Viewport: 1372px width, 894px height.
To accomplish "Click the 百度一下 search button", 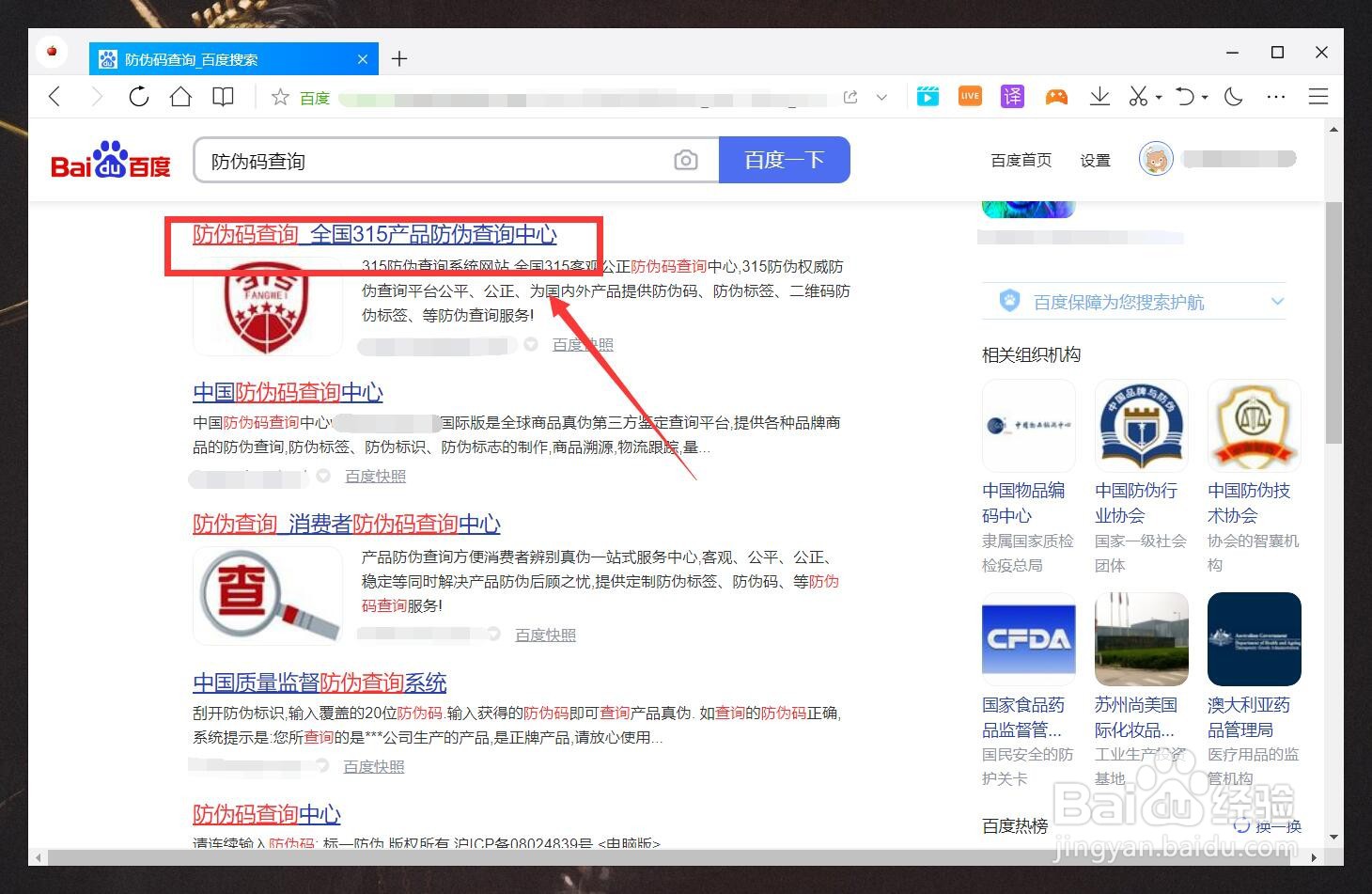I will [x=785, y=160].
